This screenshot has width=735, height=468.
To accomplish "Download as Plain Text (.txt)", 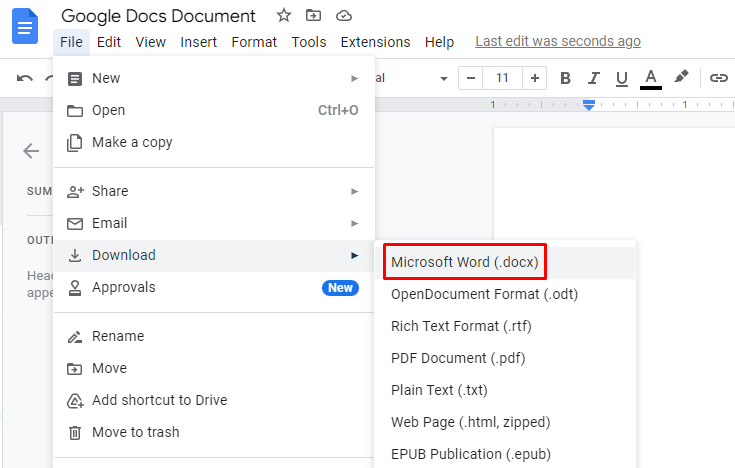I will coord(505,390).
